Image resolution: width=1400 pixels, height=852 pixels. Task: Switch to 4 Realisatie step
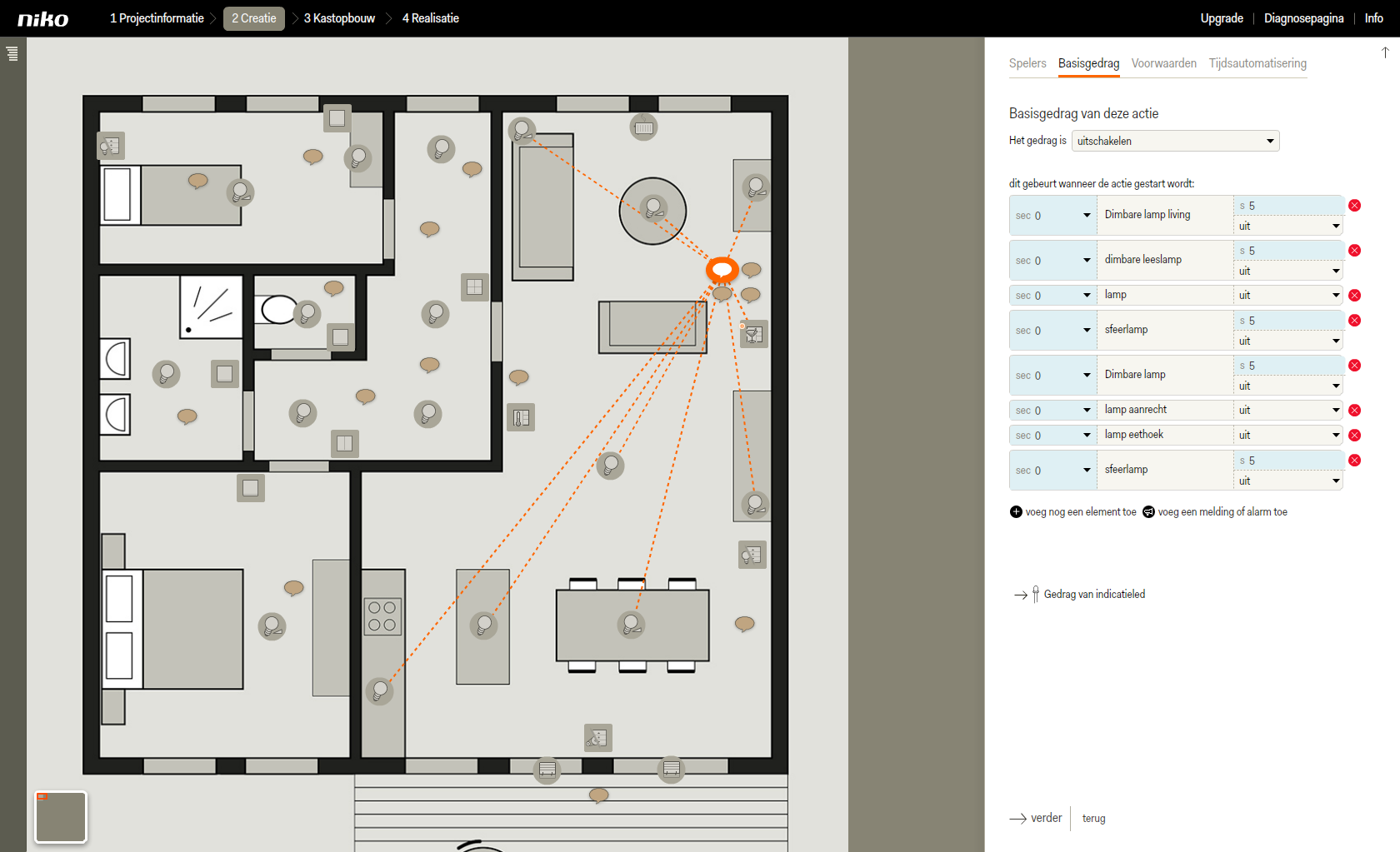(430, 18)
